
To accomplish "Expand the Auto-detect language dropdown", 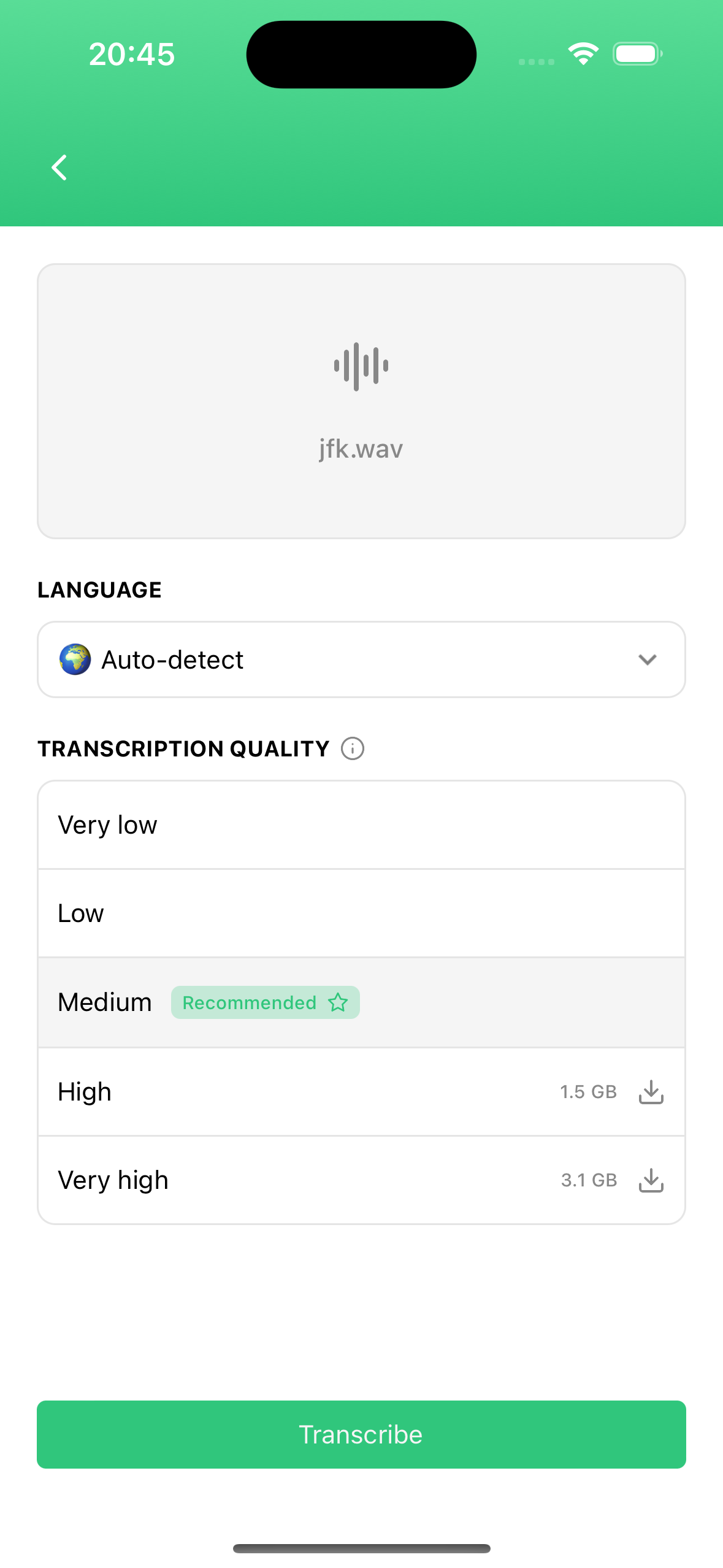I will (361, 659).
